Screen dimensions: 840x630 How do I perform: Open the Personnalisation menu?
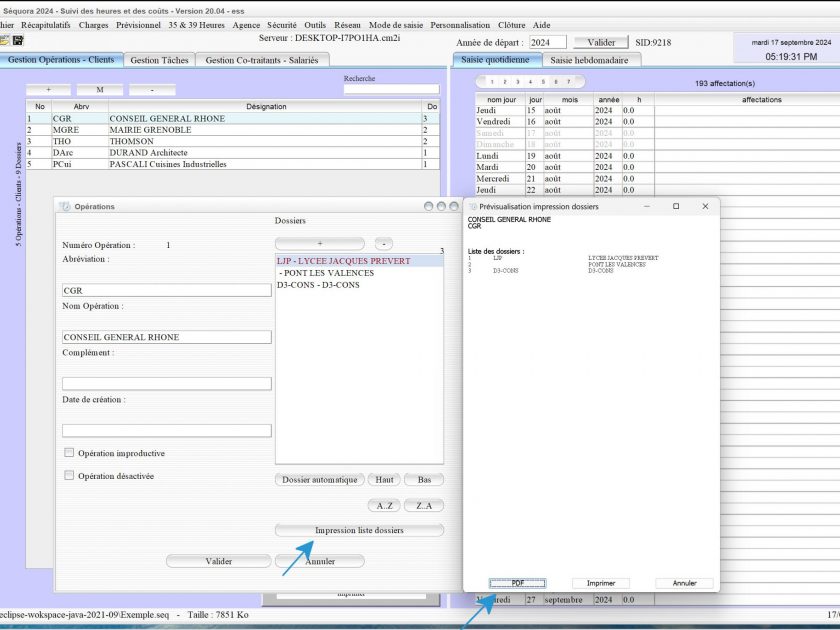[x=460, y=25]
